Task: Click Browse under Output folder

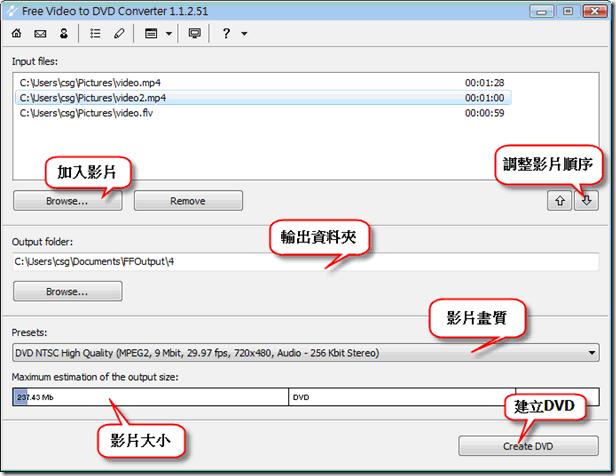Action: [x=68, y=291]
